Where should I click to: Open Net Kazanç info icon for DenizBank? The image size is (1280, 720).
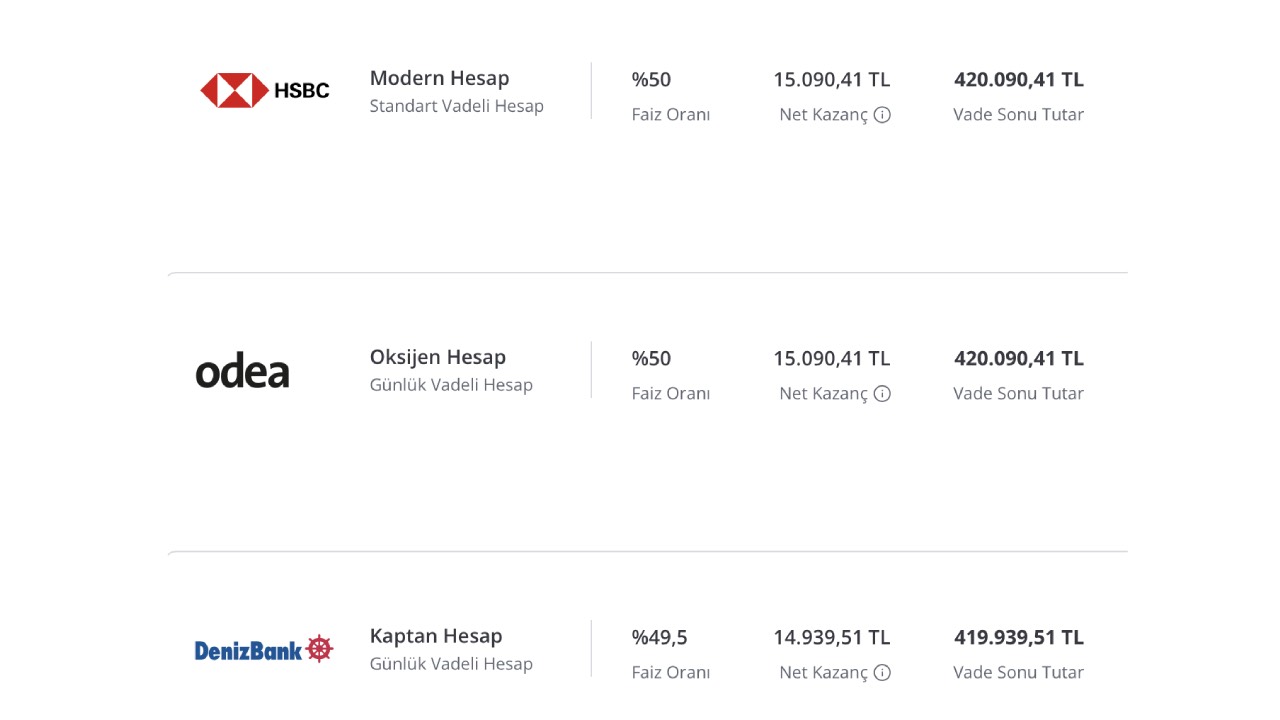[882, 673]
